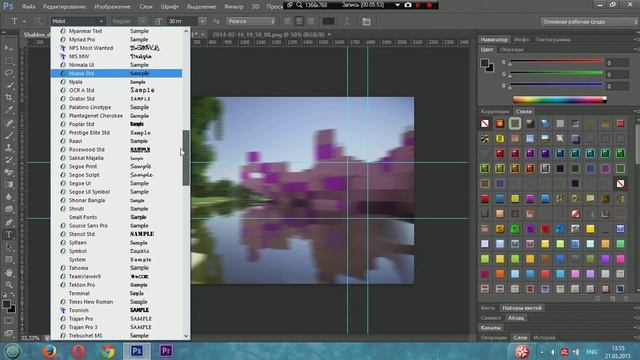Screen dimensions: 640x360
Task: Select the Rectangle shape tool
Action: point(9,260)
